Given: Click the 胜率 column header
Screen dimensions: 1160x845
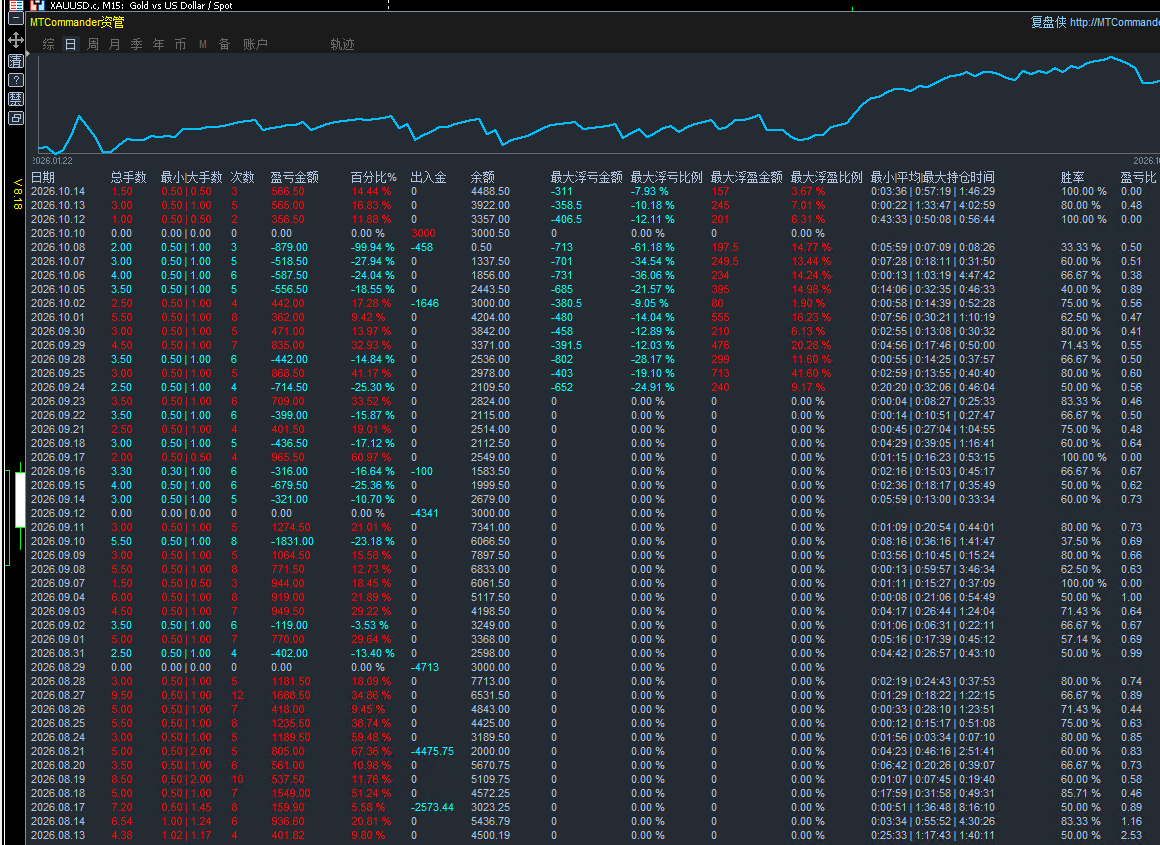Looking at the screenshot, I should tap(1073, 177).
